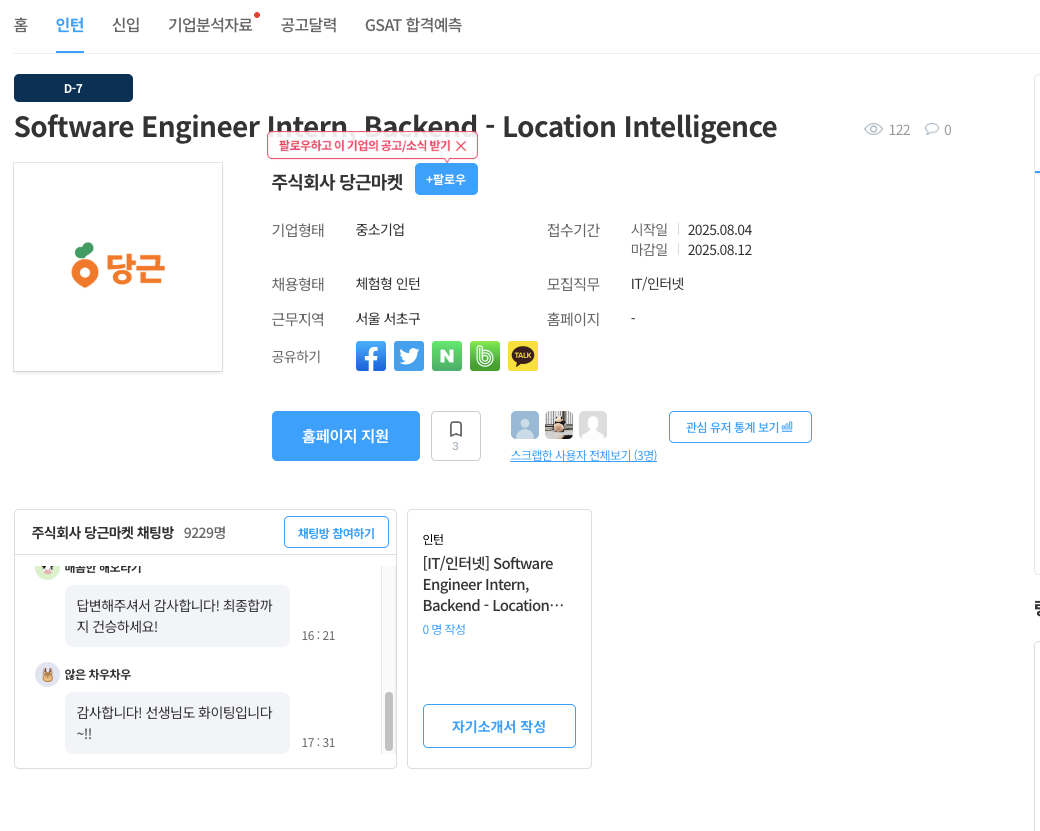Image resolution: width=1040 pixels, height=831 pixels.
Task: View all scrapped users link
Action: click(x=584, y=456)
